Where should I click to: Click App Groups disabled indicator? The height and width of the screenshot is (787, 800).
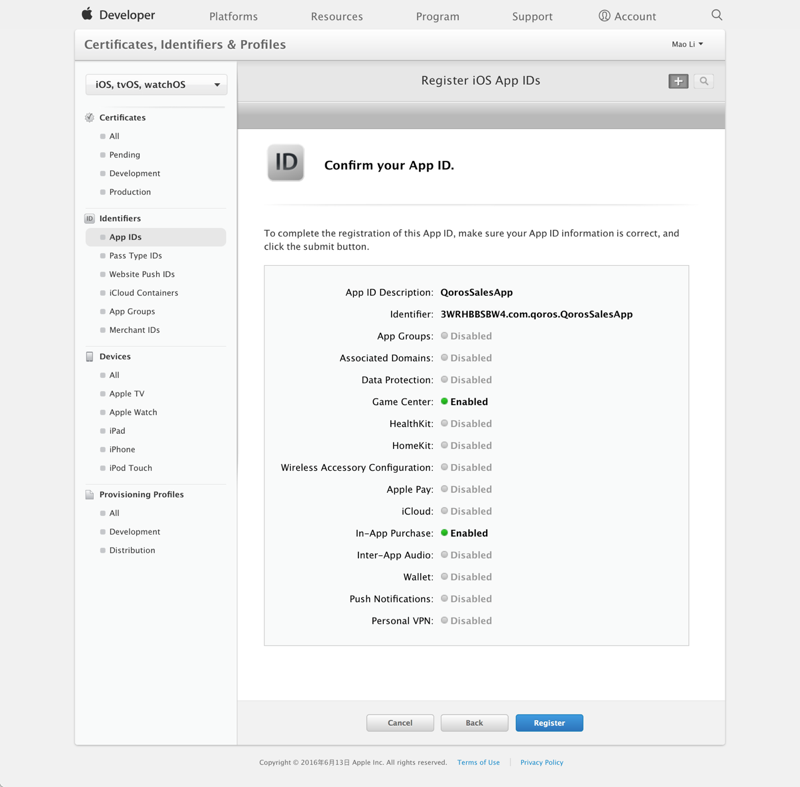(x=444, y=336)
